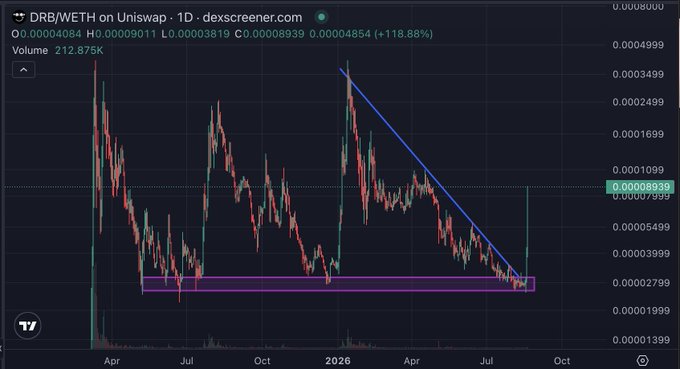The height and width of the screenshot is (369, 680).
Task: Click the rightmost Oct time axis label
Action: pyautogui.click(x=562, y=361)
